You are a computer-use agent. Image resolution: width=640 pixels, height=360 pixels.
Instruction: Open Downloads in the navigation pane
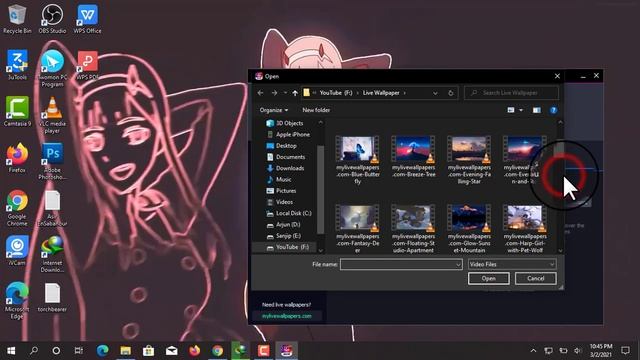click(x=290, y=168)
